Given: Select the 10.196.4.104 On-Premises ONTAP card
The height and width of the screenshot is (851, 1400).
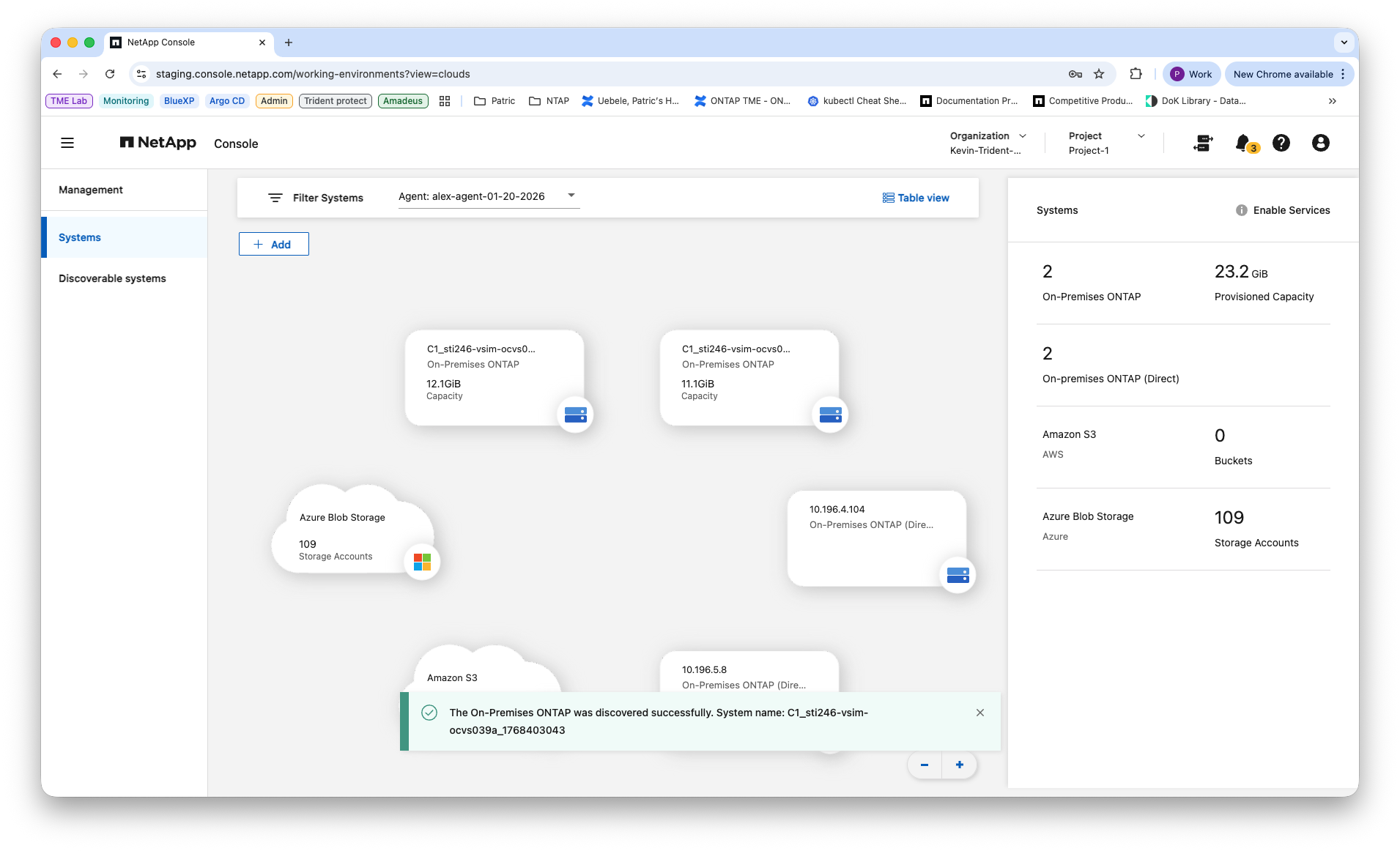Looking at the screenshot, I should pyautogui.click(x=876, y=538).
